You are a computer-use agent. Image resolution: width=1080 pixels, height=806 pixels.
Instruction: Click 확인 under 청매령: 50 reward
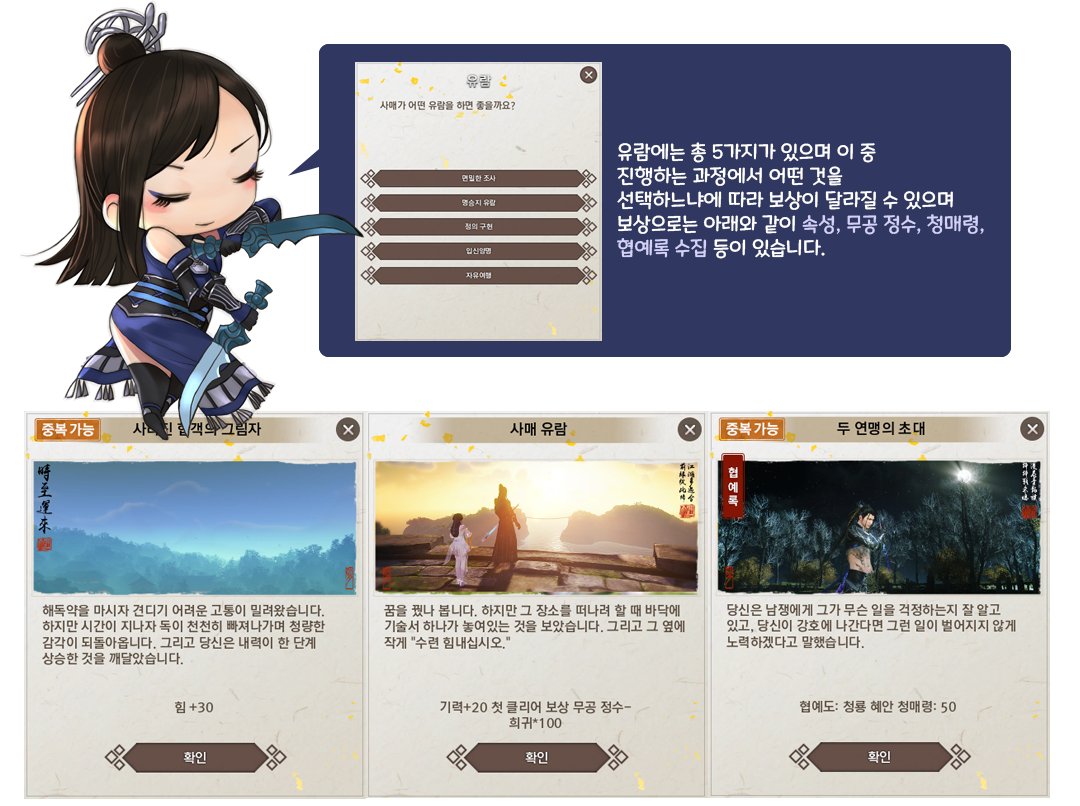[x=880, y=756]
